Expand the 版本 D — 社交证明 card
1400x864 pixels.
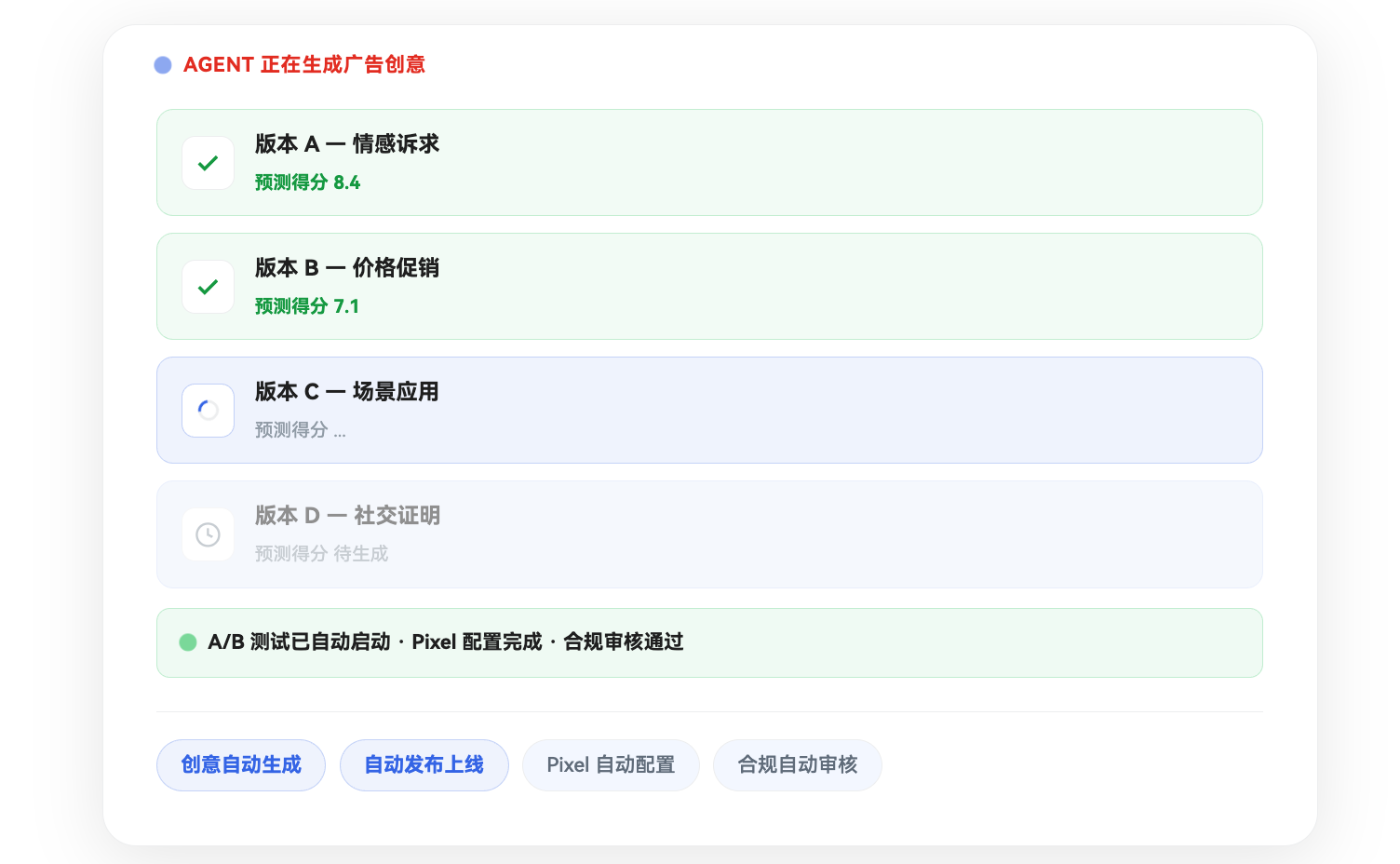pos(709,534)
